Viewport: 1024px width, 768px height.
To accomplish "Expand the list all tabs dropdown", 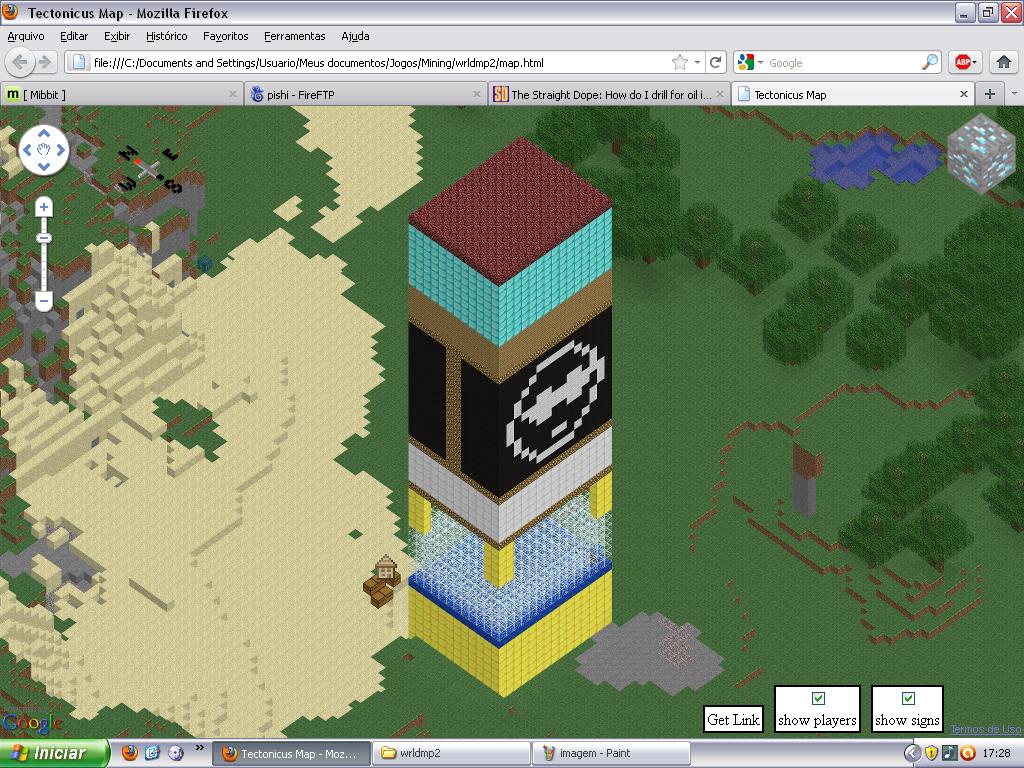I will pyautogui.click(x=1014, y=94).
